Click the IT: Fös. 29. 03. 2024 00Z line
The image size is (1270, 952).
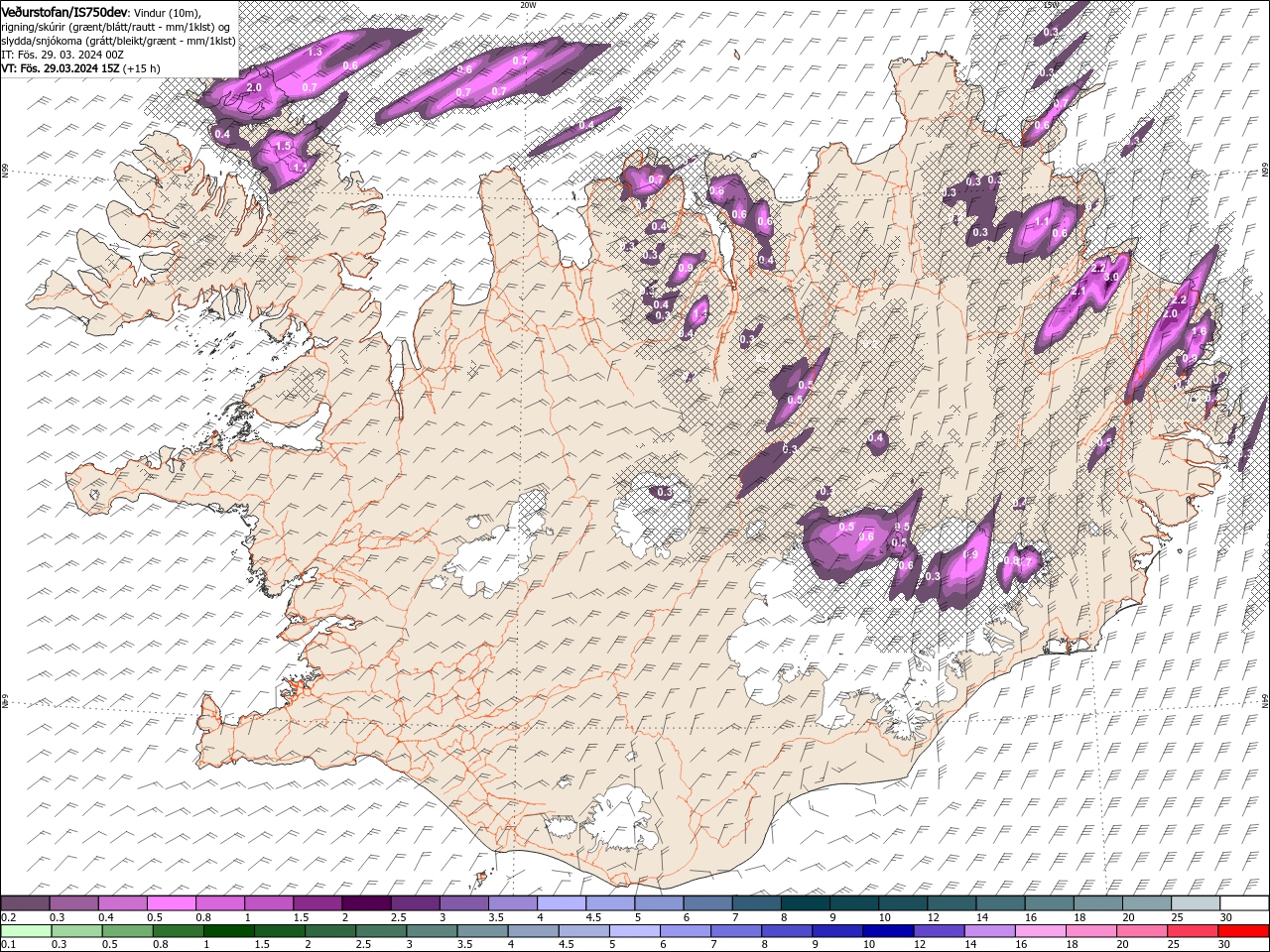(x=63, y=55)
